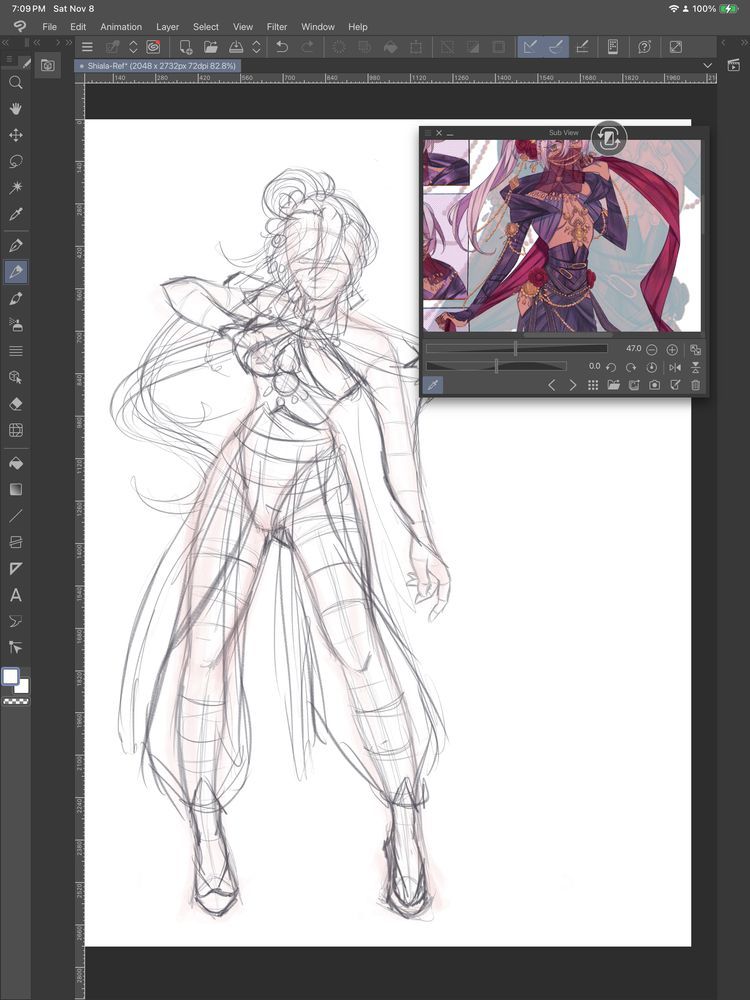Reset Sub View rotation
Image resolution: width=750 pixels, height=1000 pixels.
[651, 367]
